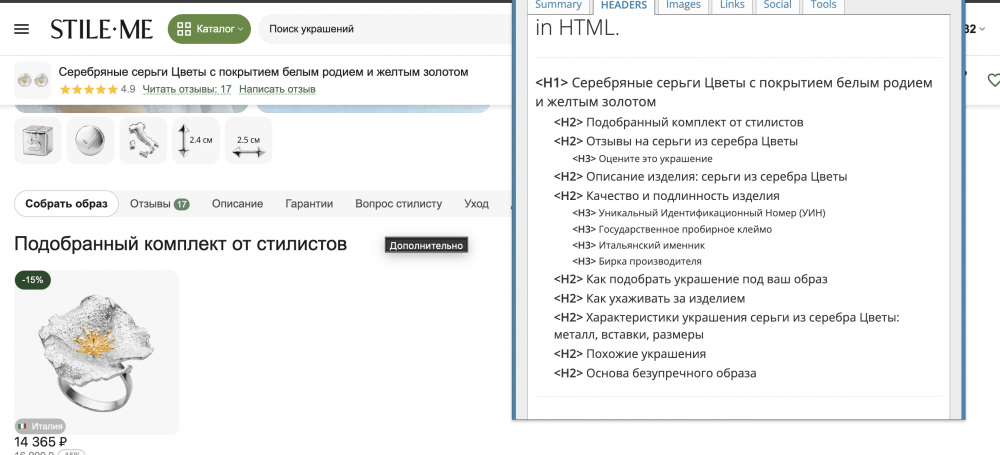Focus the Поиск украшений search field
The width and height of the screenshot is (1000, 455).
tap(386, 29)
